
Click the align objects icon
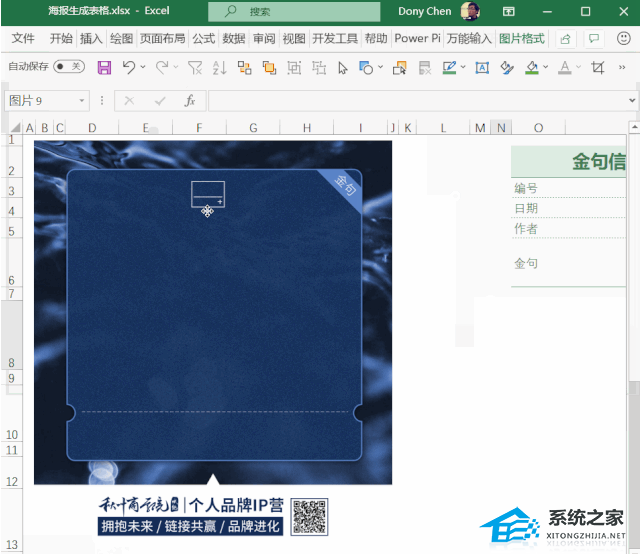tap(244, 67)
